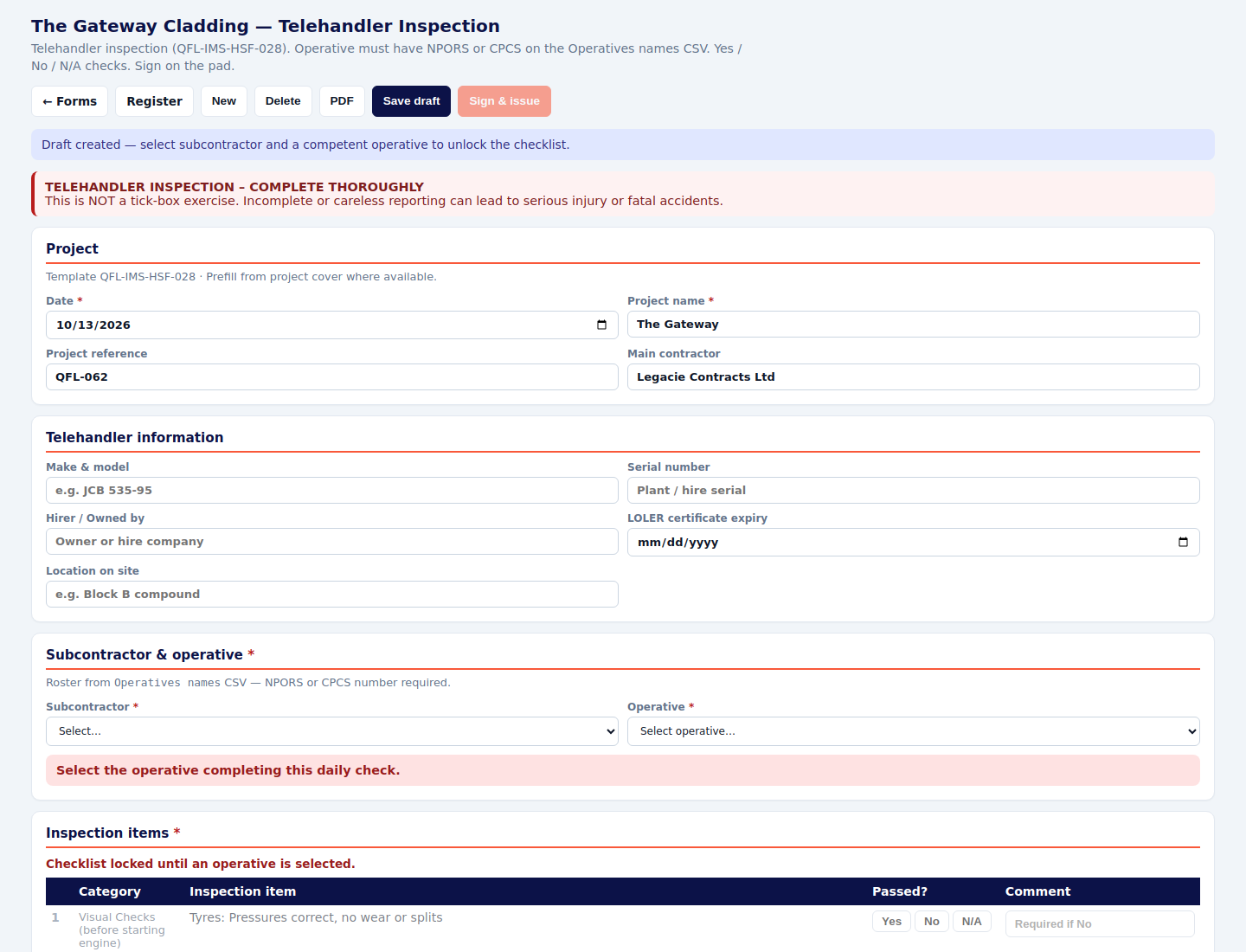Mark Tyres check as No
1246x952 pixels.
[932, 922]
